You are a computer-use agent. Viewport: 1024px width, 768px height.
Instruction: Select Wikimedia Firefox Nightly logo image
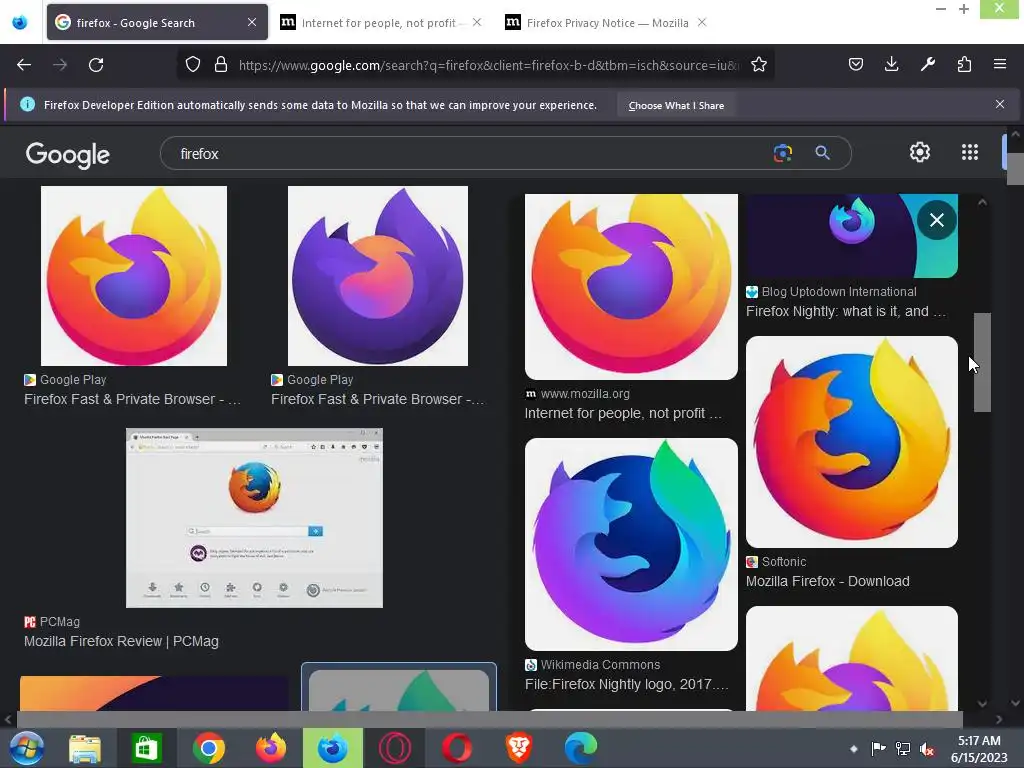631,544
